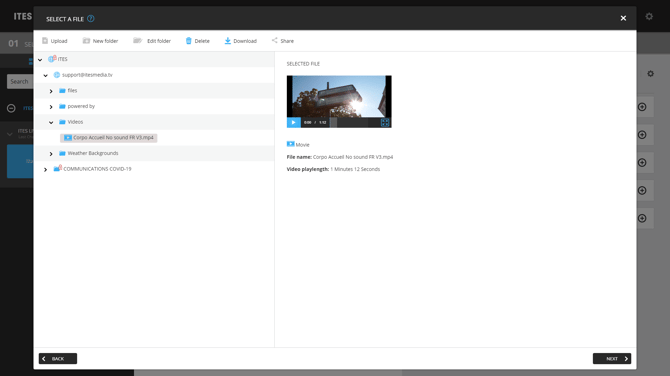670x376 pixels.
Task: Select the ITES tree root item
Action: pyautogui.click(x=62, y=59)
